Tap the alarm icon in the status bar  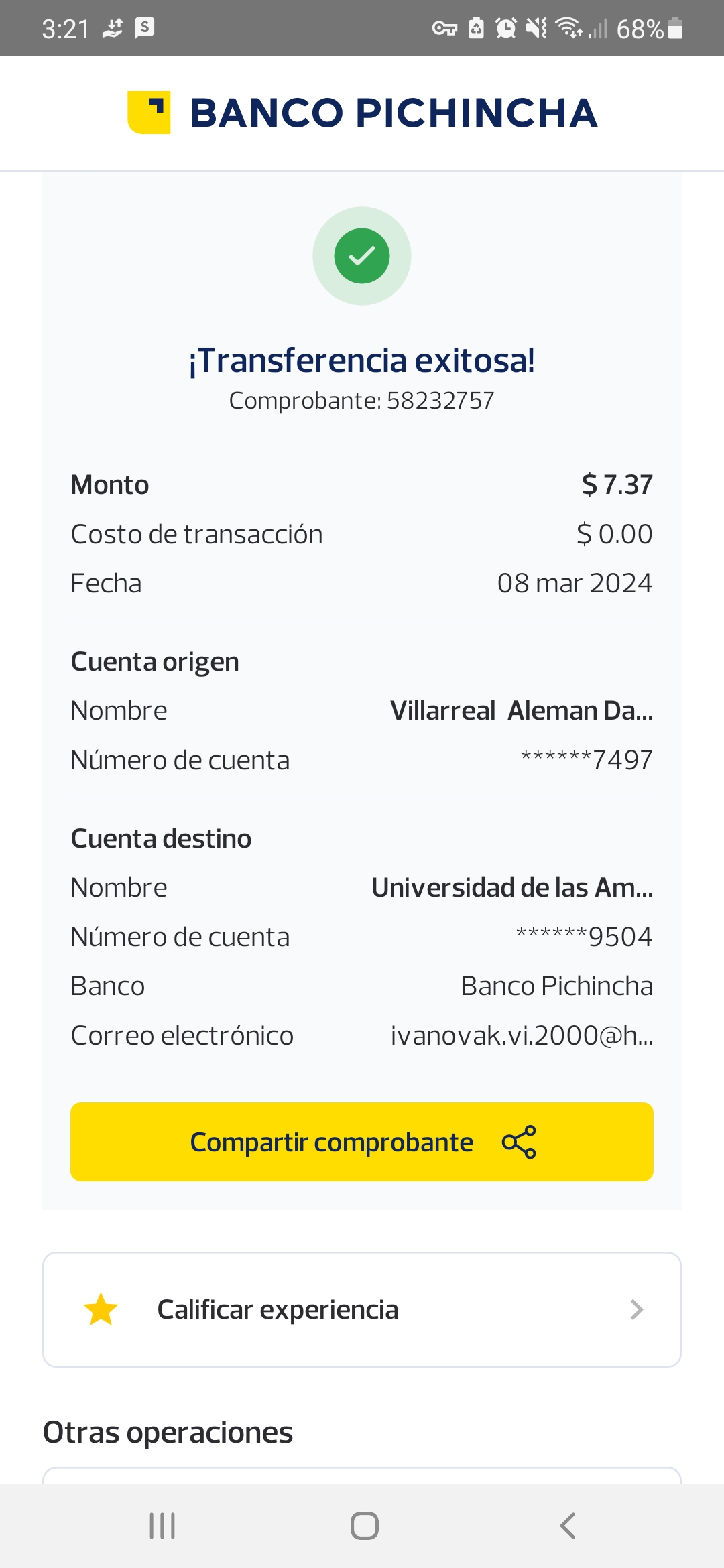point(505,28)
